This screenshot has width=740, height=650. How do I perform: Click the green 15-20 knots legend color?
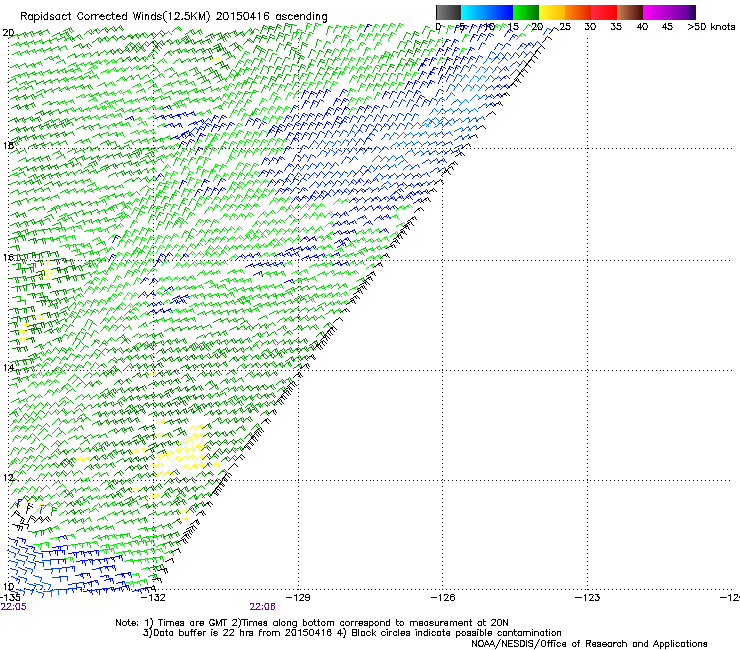[526, 12]
